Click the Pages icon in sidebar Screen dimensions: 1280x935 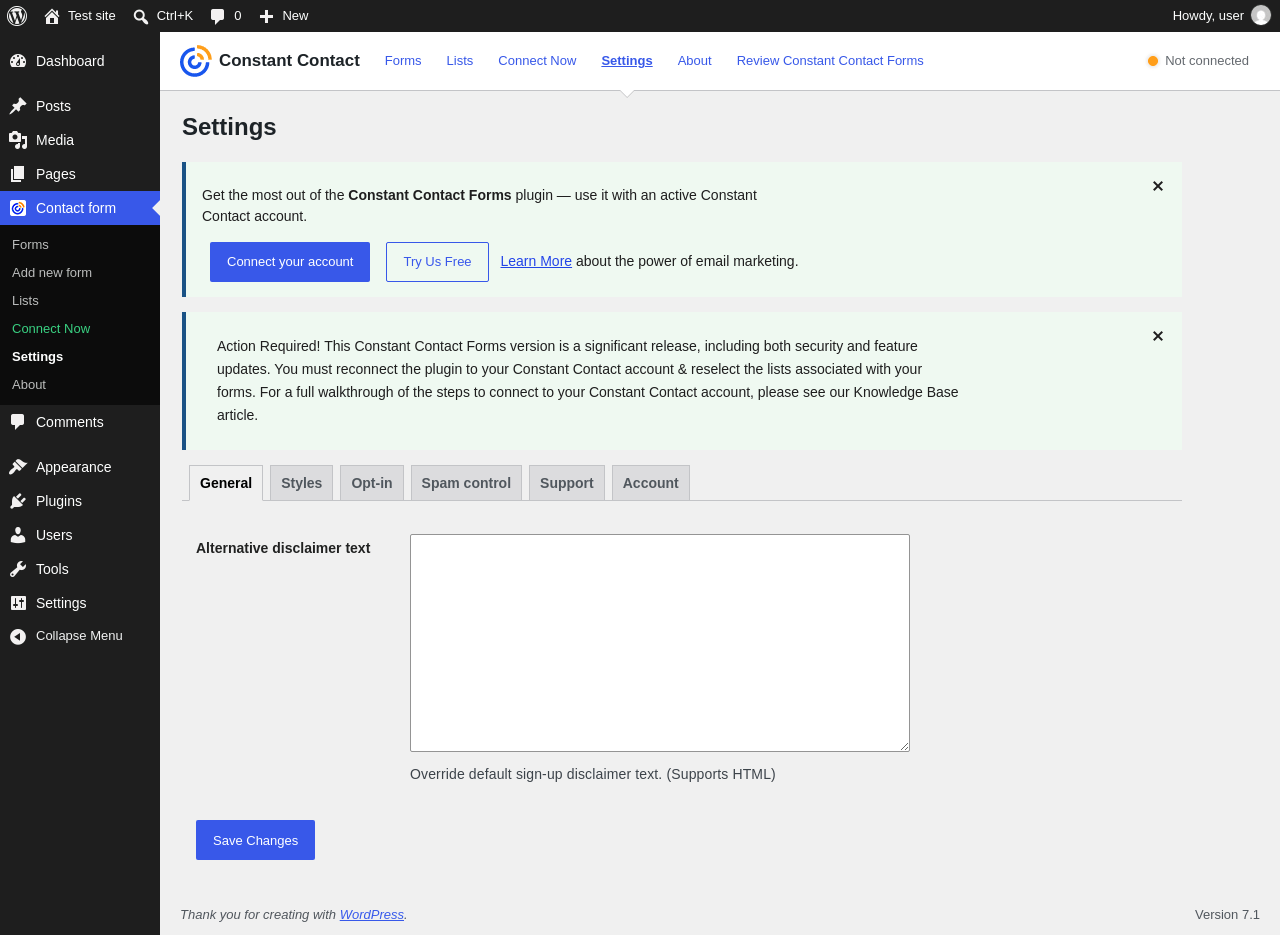coord(18,174)
